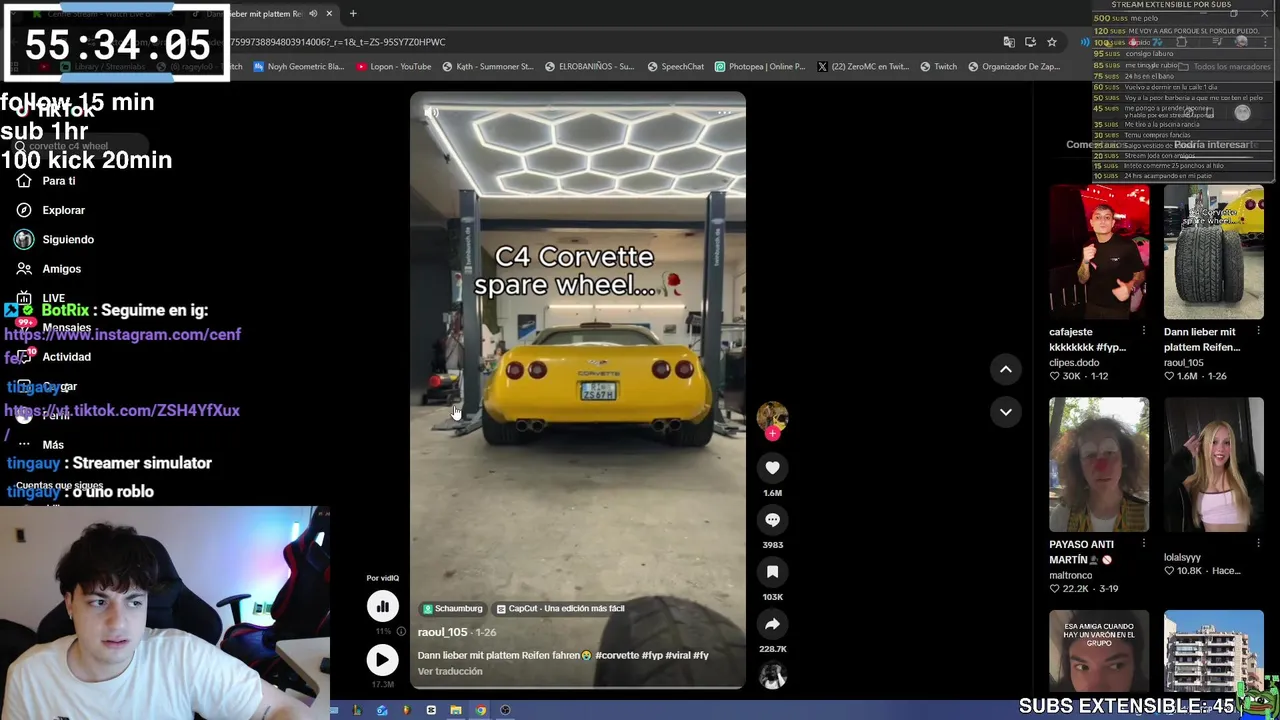Screen dimensions: 1280x720
Task: Open the Más menu in the sidebar
Action: click(41, 445)
